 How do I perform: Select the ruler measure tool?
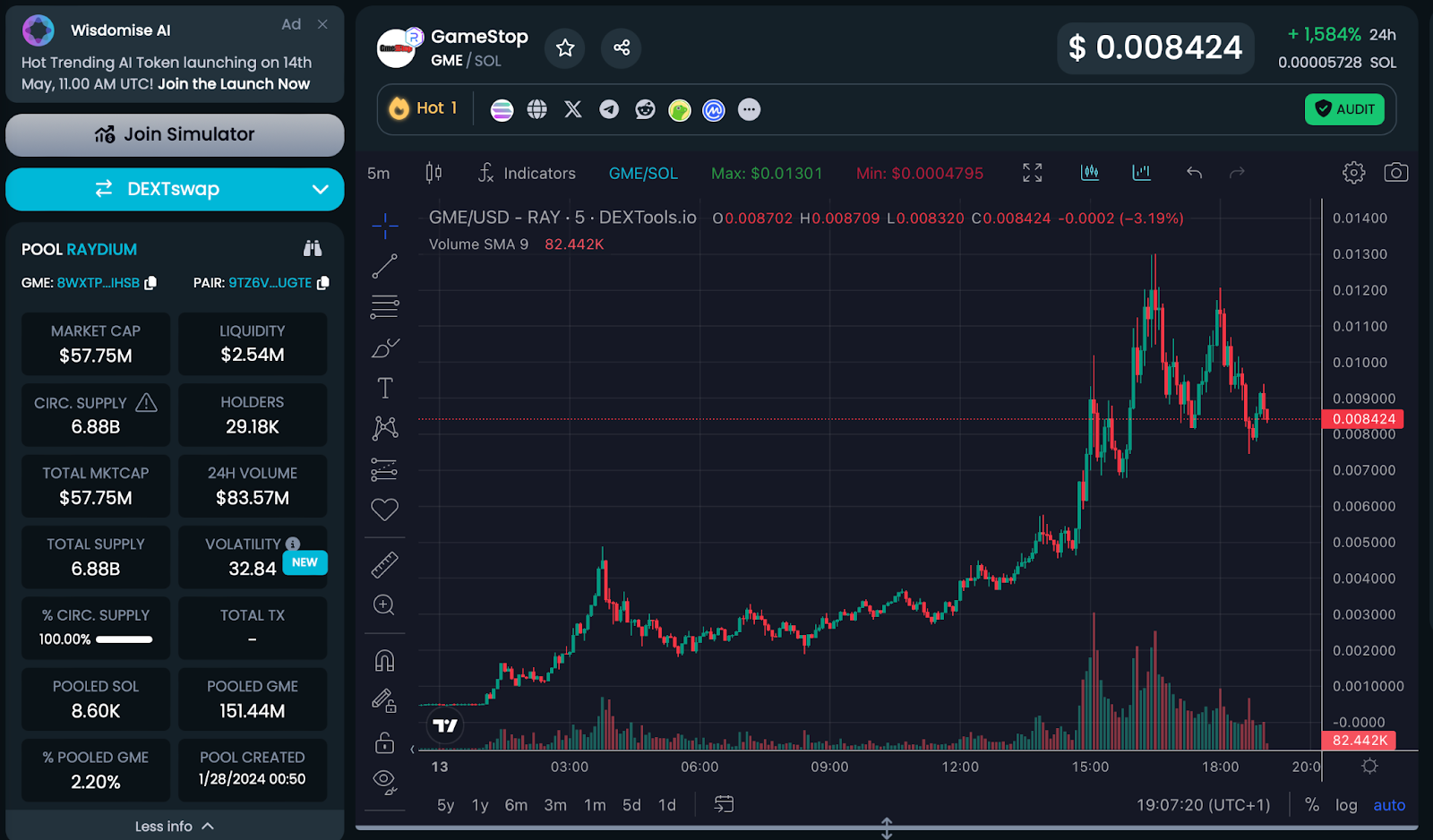tap(385, 565)
